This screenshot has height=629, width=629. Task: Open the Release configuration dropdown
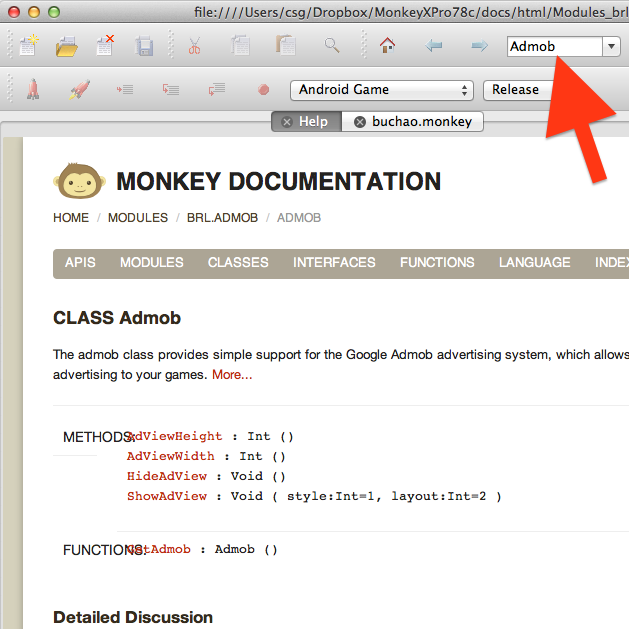click(x=520, y=90)
